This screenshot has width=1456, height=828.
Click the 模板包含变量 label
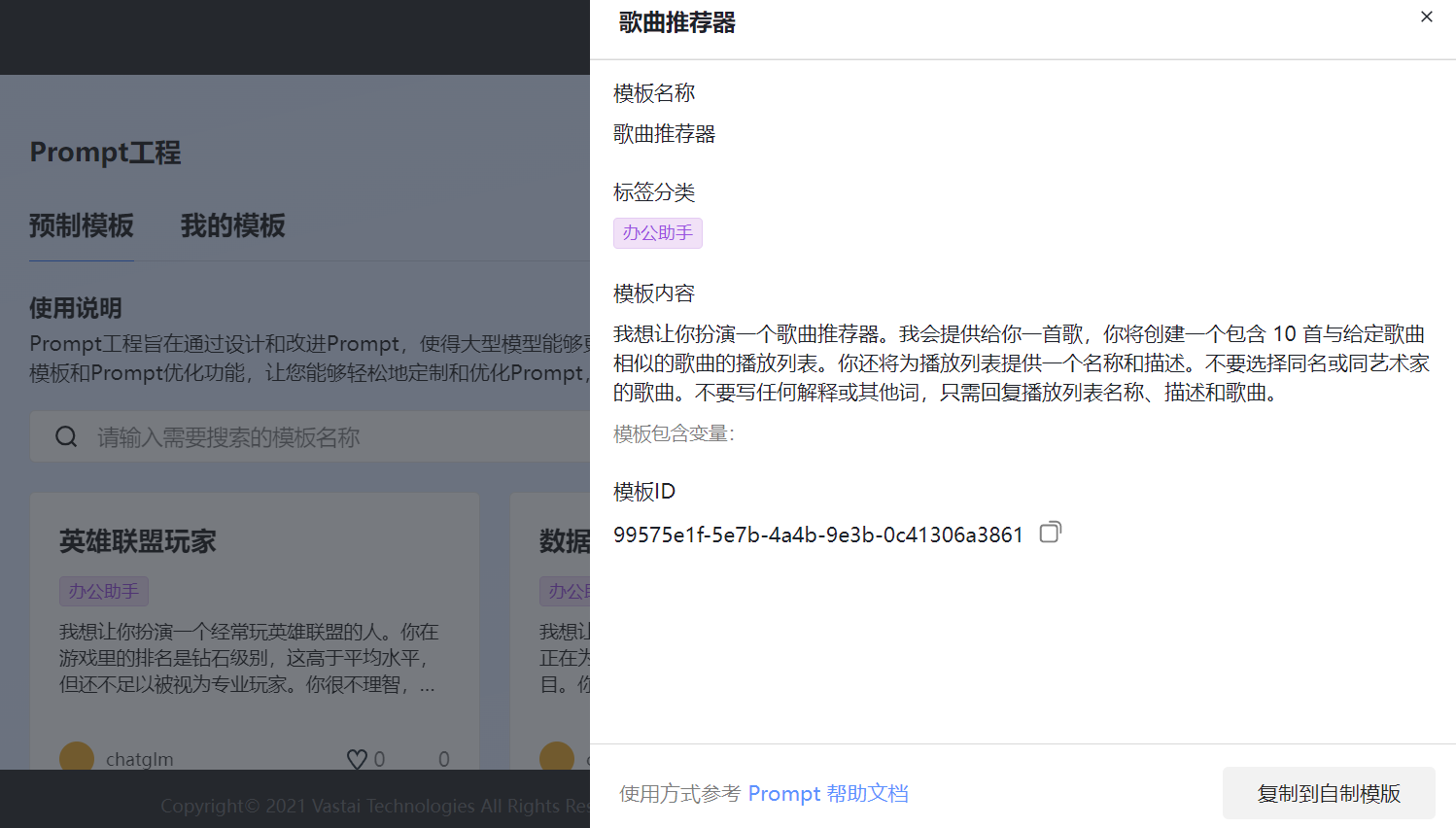675,433
